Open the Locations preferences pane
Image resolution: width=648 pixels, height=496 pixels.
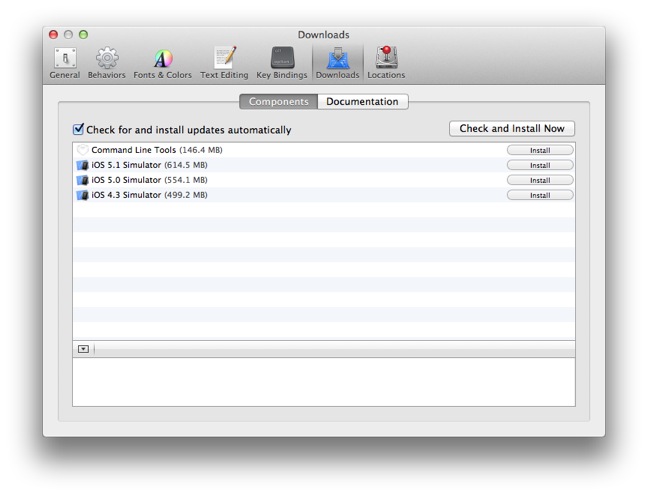(x=385, y=62)
